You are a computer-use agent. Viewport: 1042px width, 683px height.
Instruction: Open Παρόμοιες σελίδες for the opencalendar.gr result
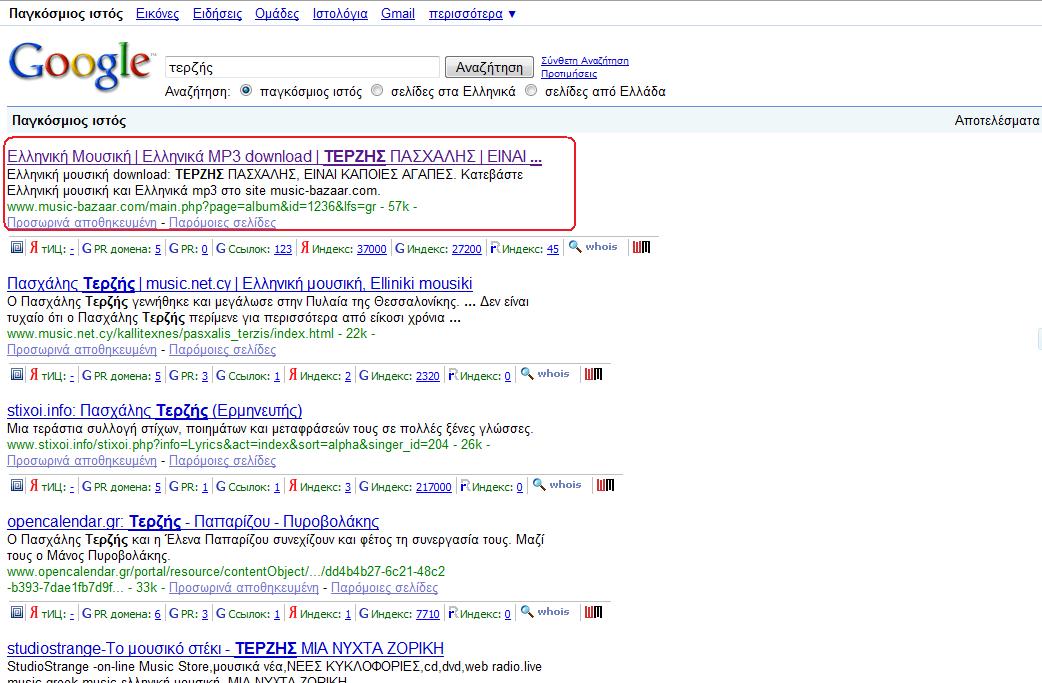(385, 587)
